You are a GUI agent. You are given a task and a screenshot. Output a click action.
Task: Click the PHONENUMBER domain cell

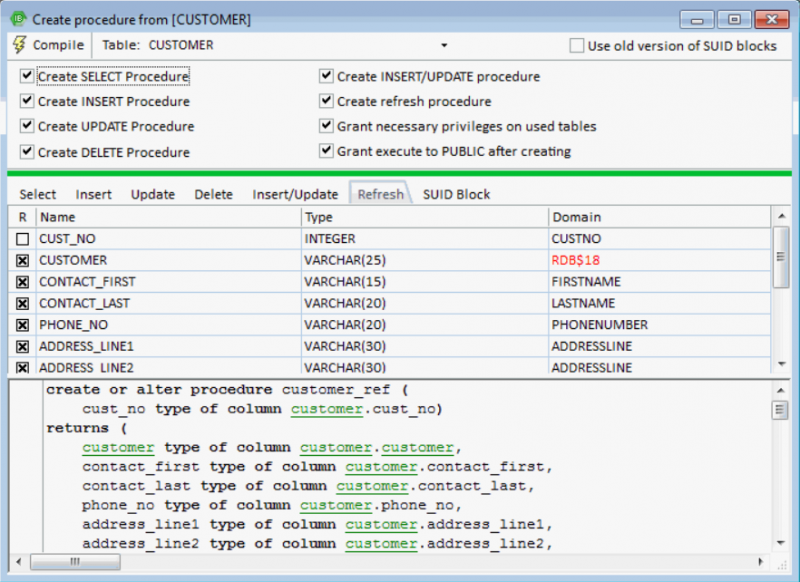659,324
